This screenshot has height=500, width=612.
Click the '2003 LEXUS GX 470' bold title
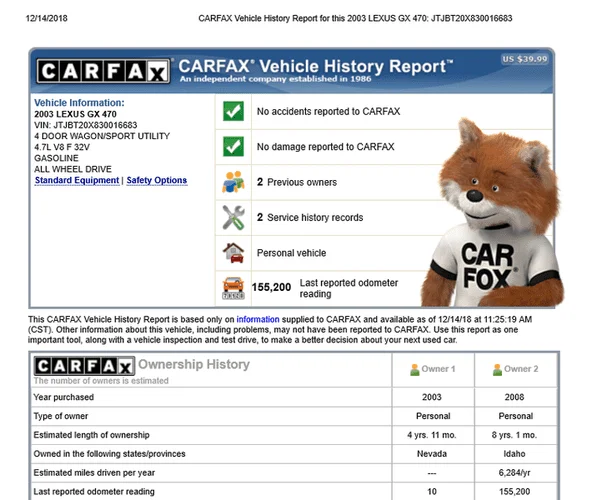coord(75,114)
